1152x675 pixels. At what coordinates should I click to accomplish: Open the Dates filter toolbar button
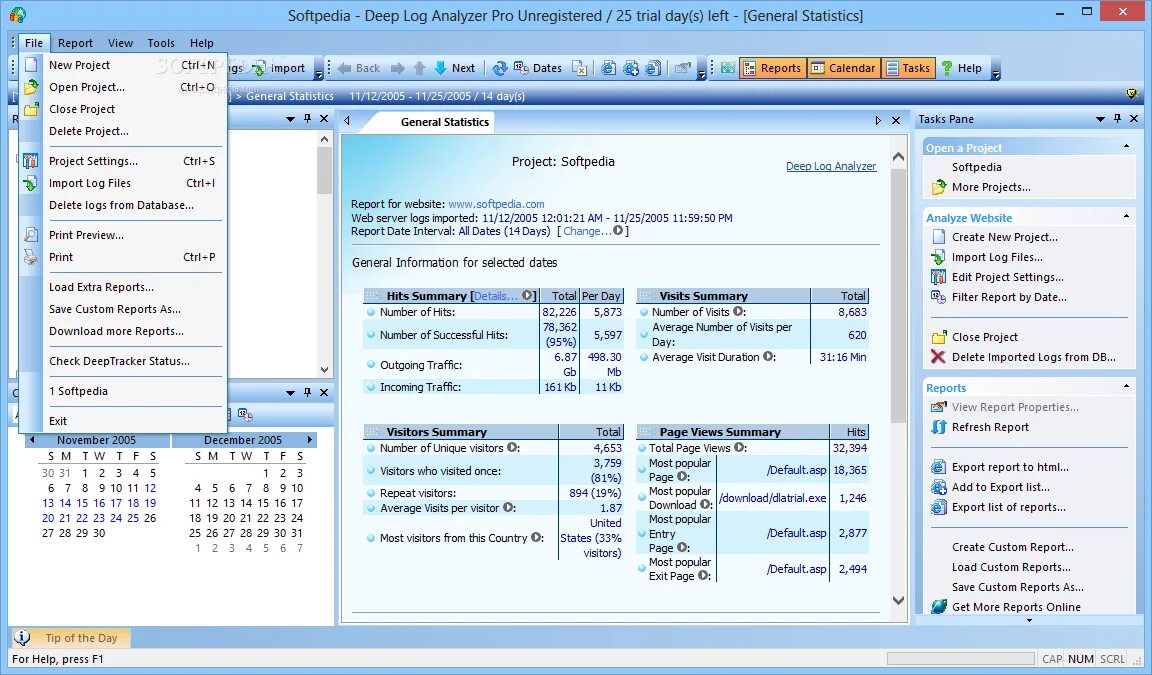[538, 68]
